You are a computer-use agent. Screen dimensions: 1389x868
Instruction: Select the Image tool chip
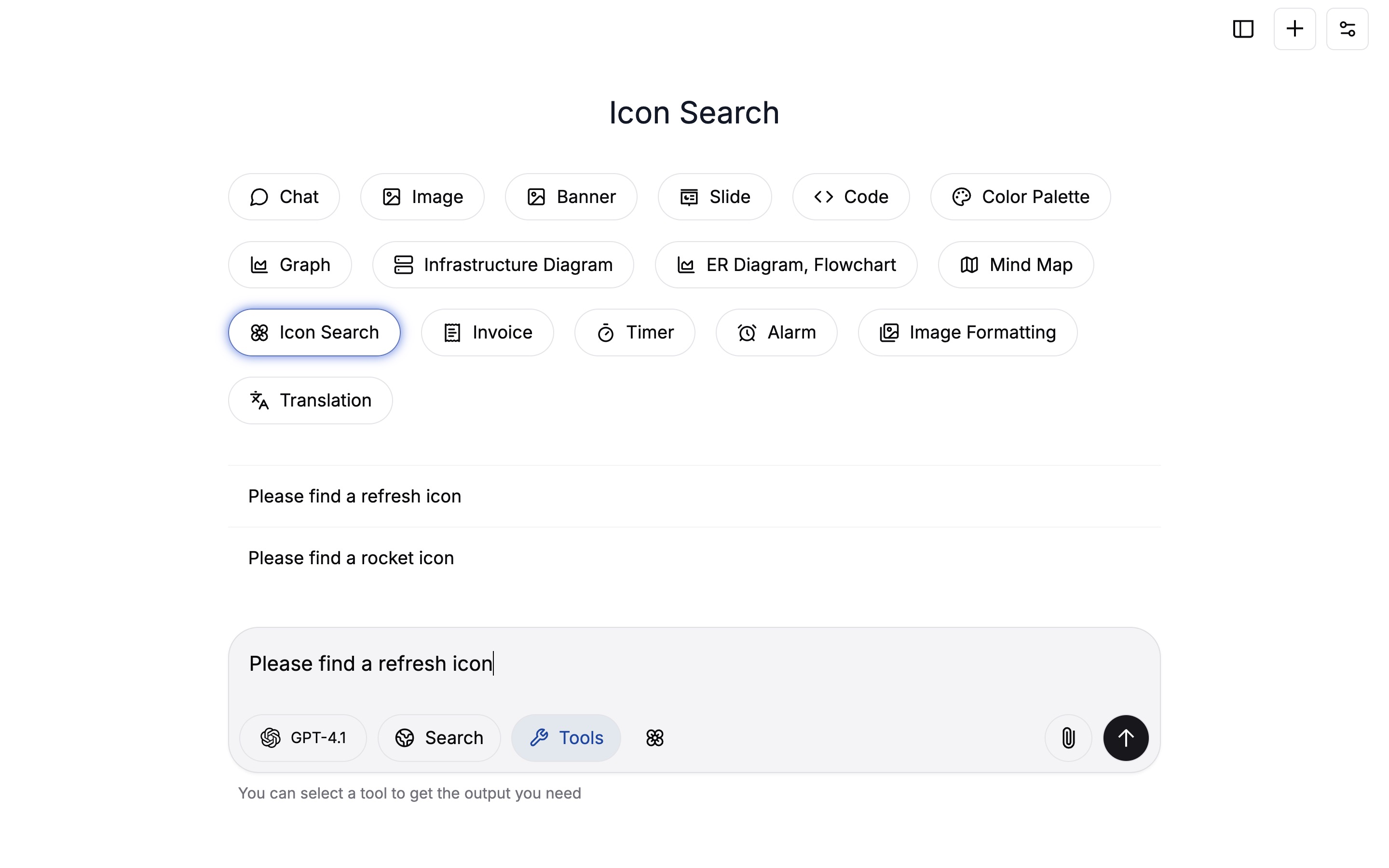click(422, 197)
